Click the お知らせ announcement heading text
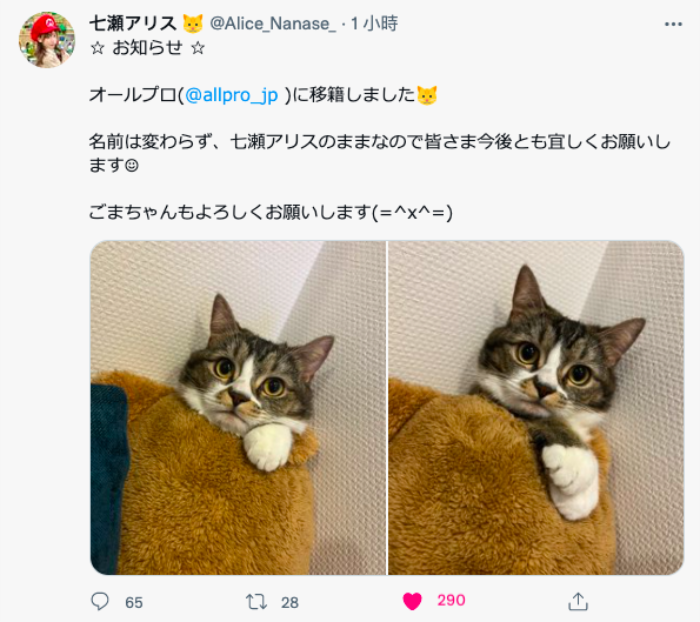 point(147,47)
